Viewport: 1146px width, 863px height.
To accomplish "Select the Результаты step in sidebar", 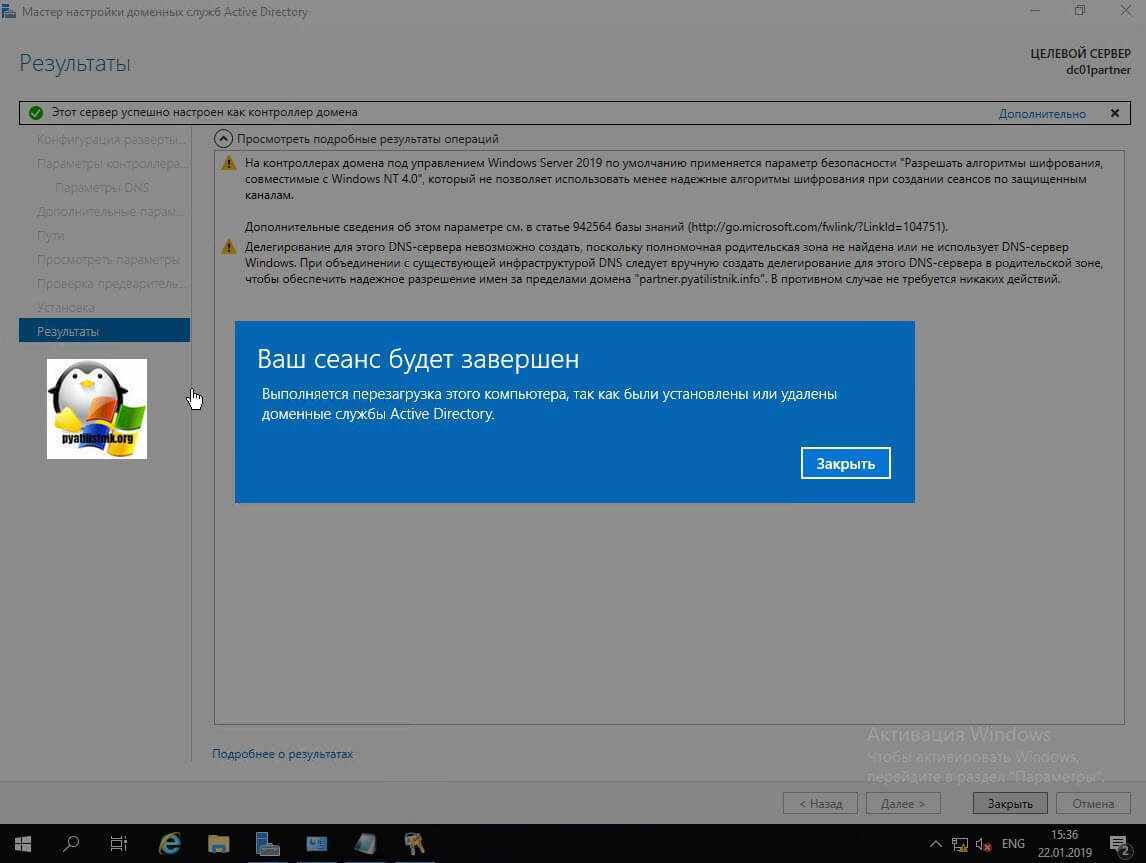I will [105, 331].
